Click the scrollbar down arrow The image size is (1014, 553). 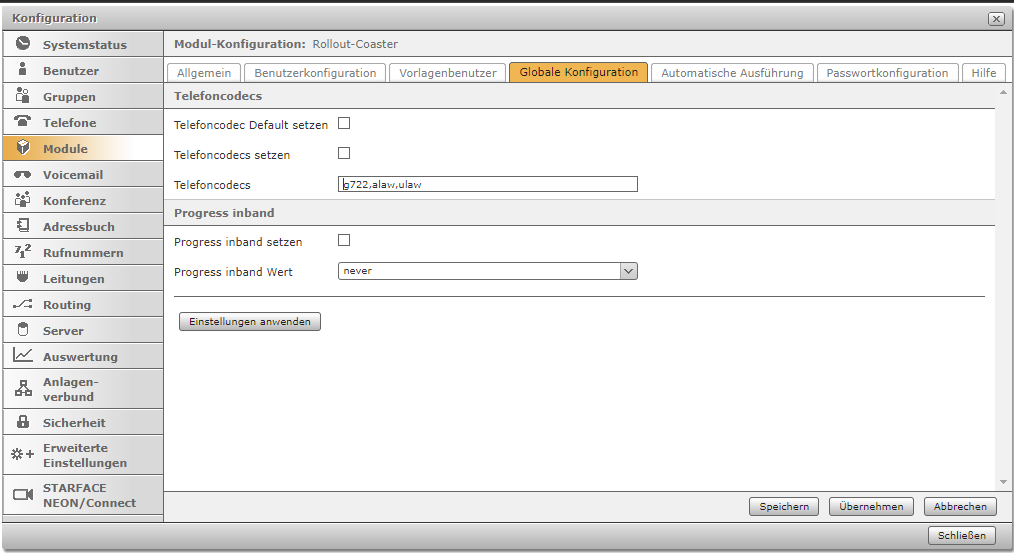(x=1003, y=482)
